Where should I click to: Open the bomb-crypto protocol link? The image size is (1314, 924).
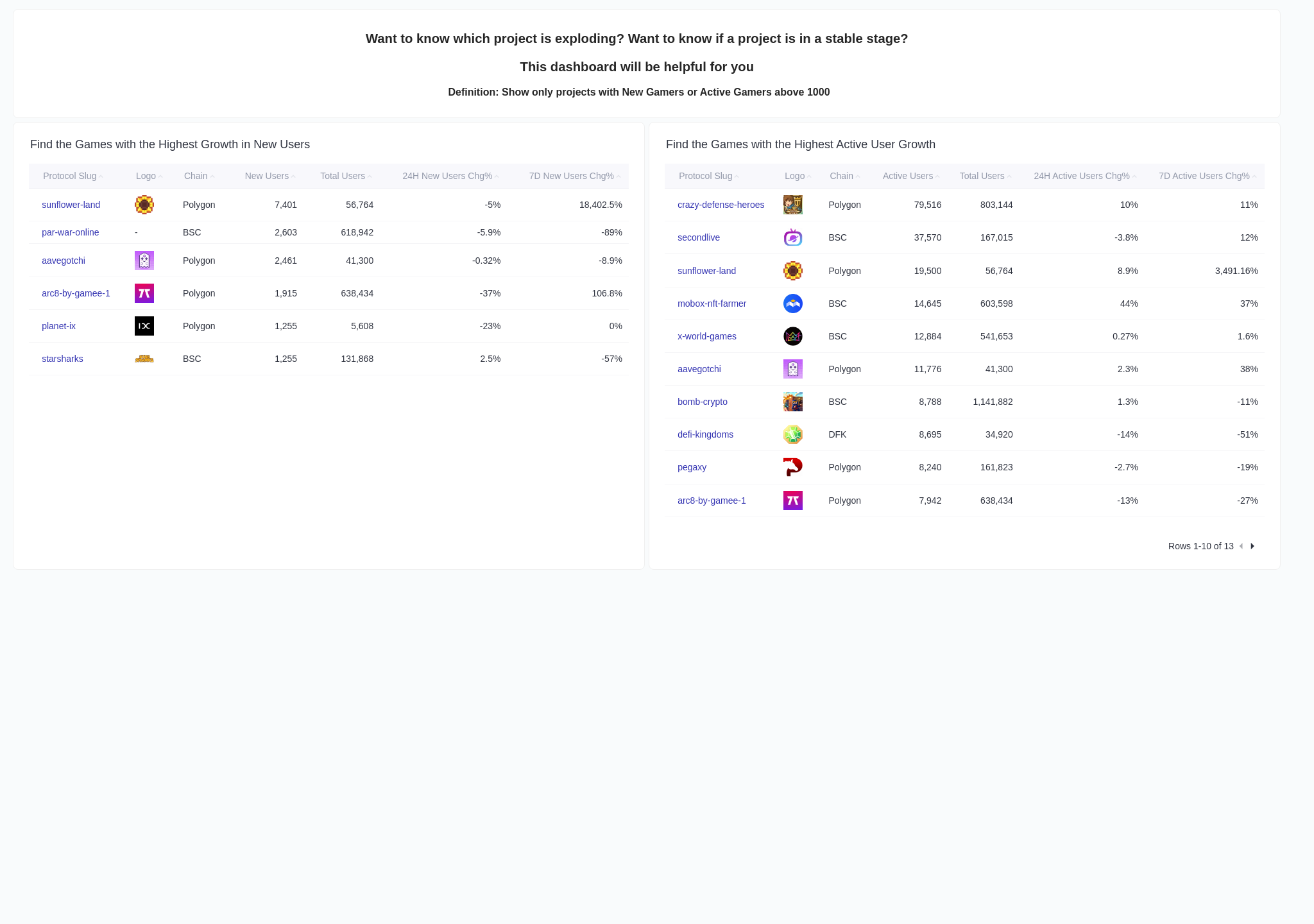click(x=702, y=402)
